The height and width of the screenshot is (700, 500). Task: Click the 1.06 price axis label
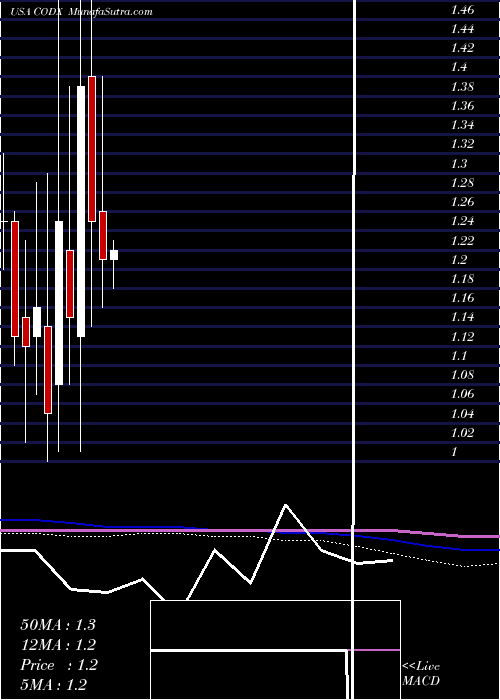point(462,395)
